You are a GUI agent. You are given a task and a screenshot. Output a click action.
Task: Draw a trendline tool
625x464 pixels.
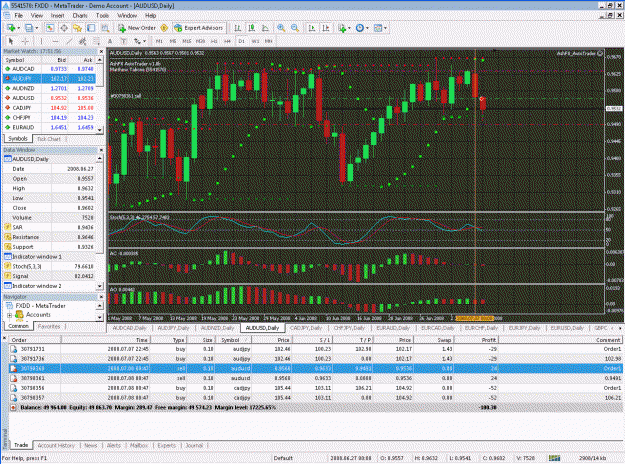(x=69, y=41)
